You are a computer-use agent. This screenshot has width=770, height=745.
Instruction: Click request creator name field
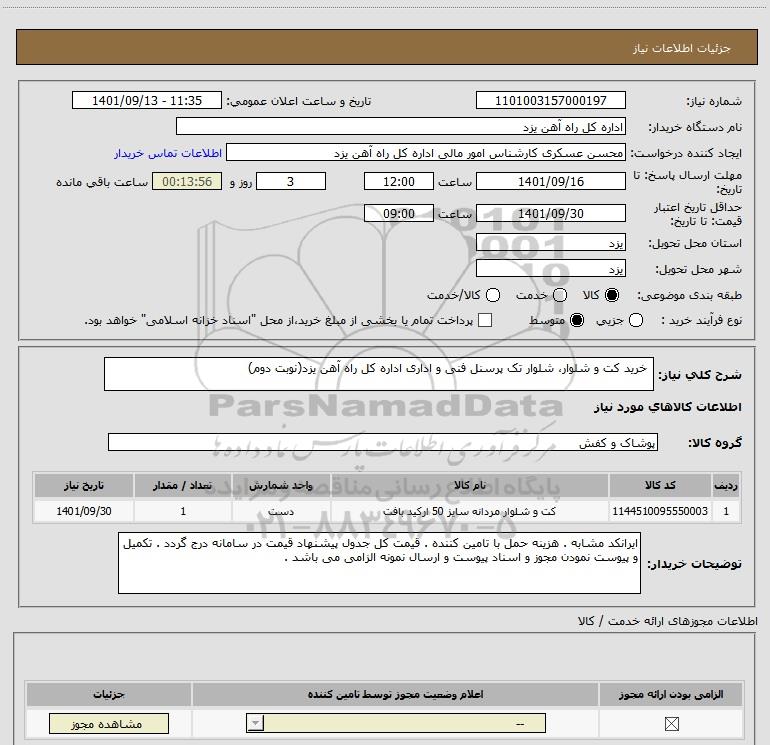[426, 153]
